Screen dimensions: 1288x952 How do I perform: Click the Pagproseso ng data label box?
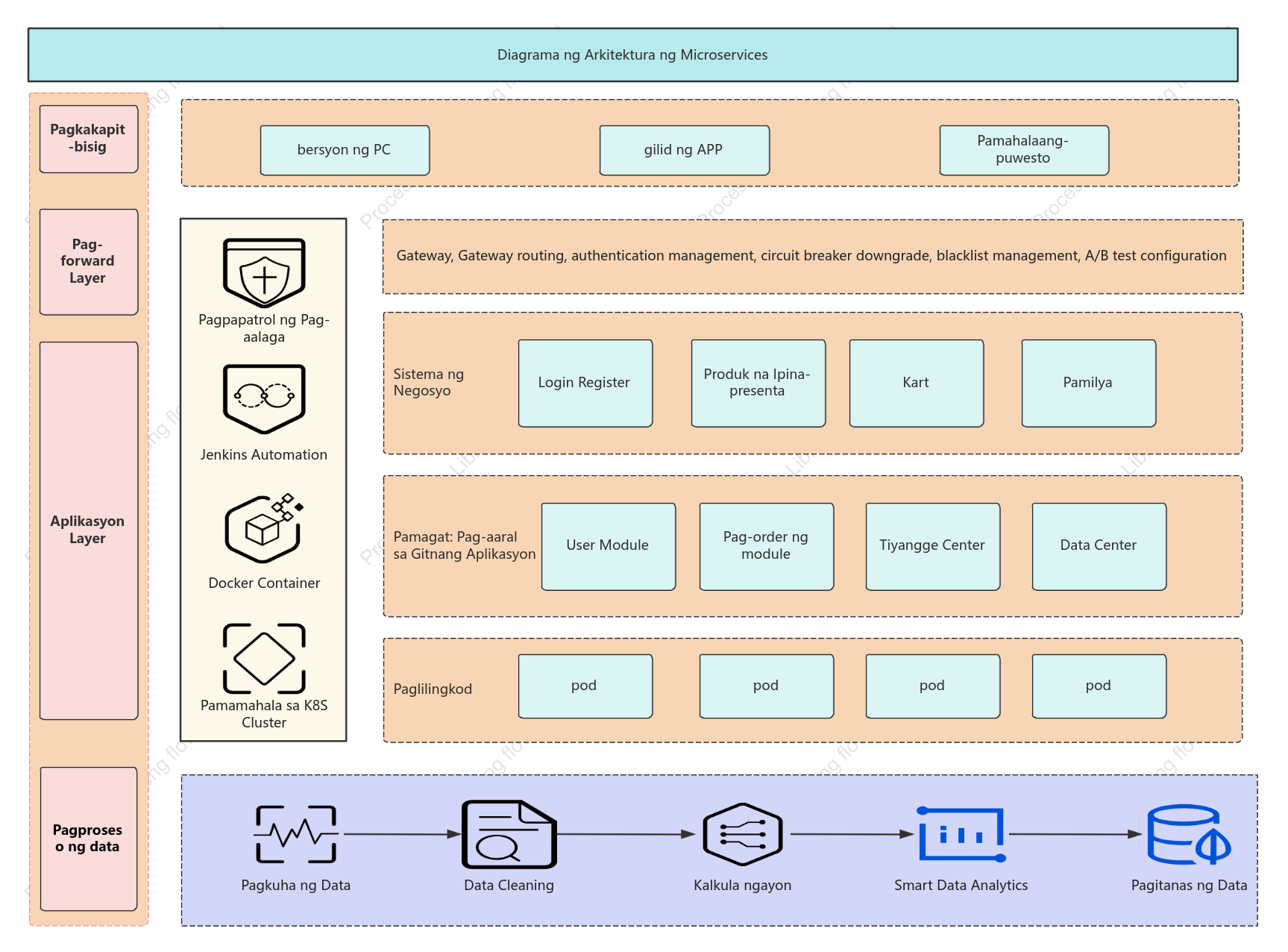[x=88, y=839]
